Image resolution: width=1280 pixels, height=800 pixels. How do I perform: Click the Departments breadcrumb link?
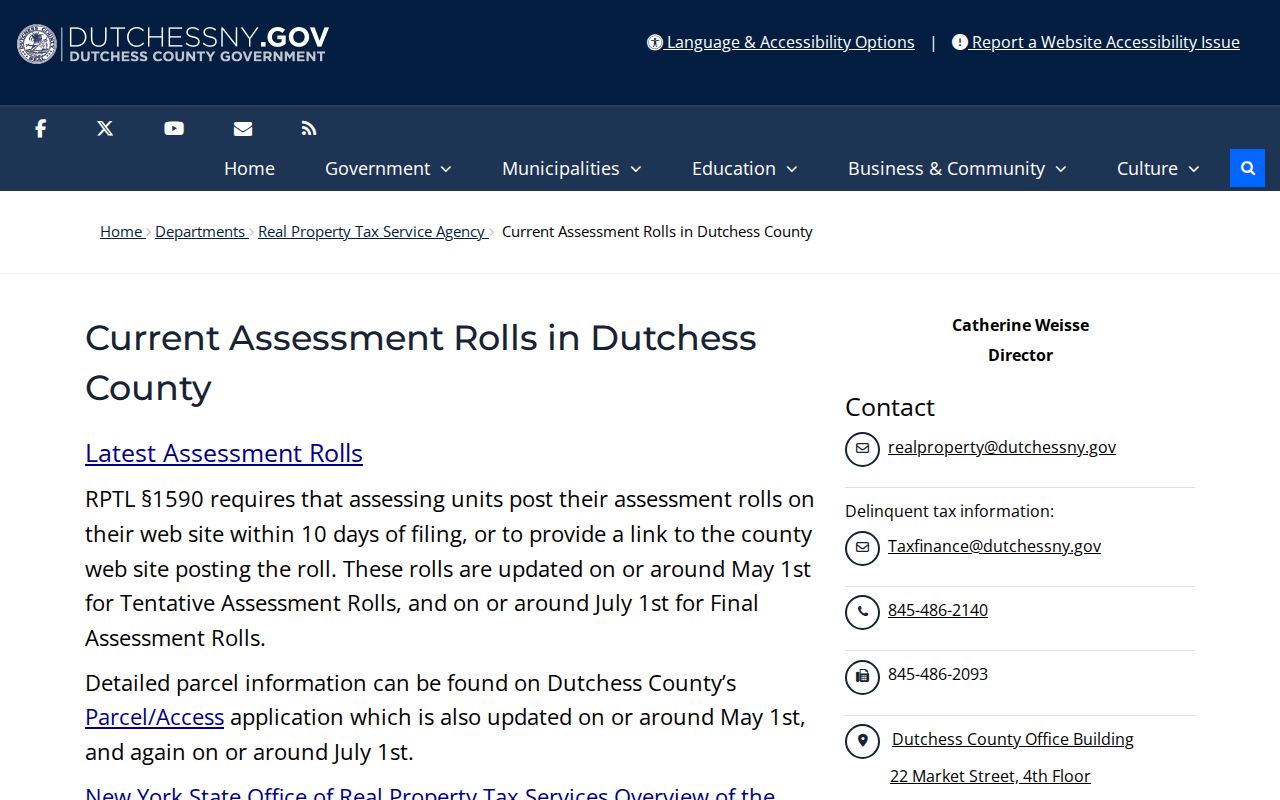click(x=200, y=231)
